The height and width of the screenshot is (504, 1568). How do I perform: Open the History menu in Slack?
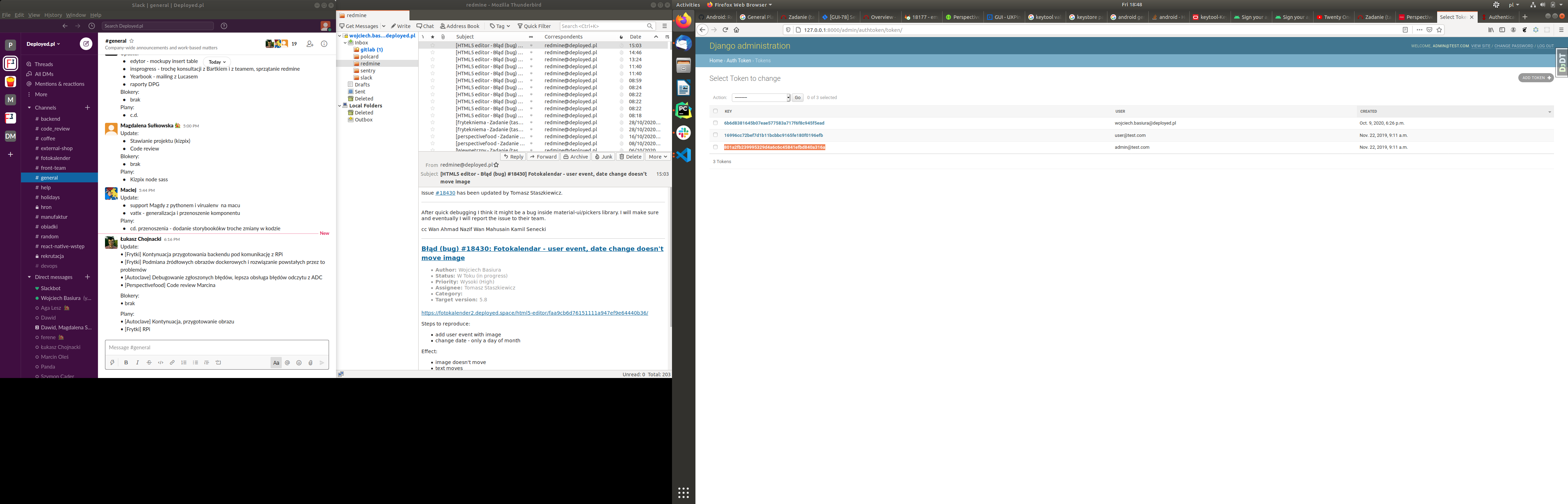click(x=53, y=15)
